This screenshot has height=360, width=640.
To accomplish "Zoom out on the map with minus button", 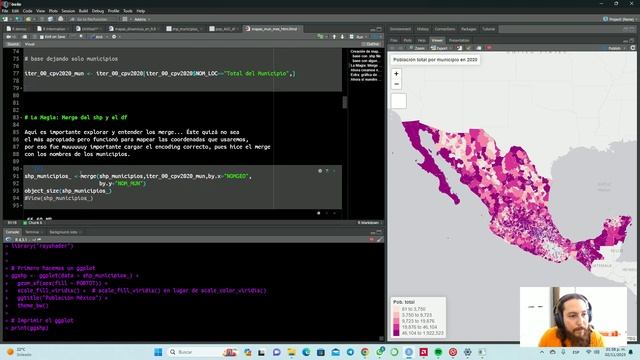I will pyautogui.click(x=396, y=84).
